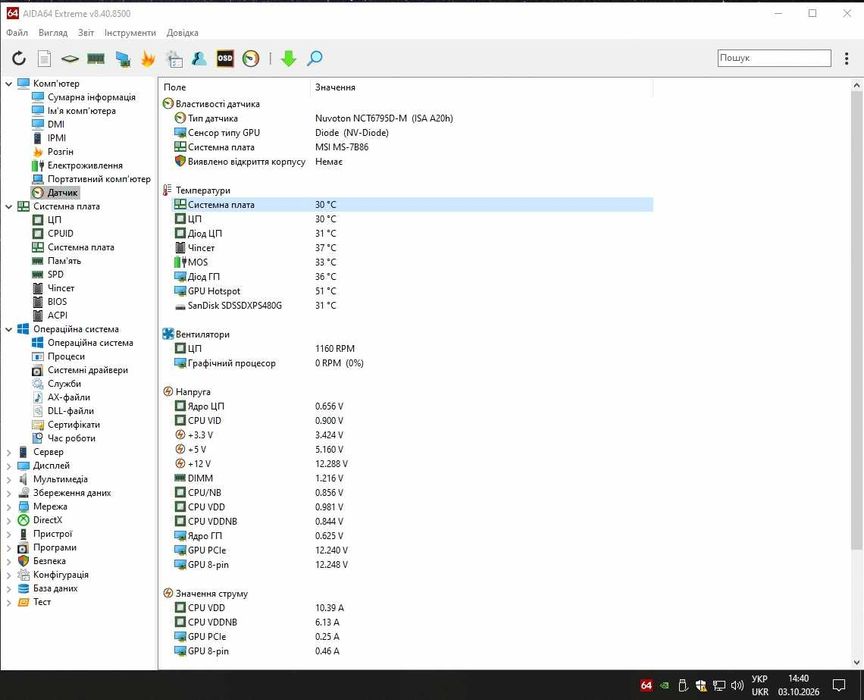Click the sensor gauge toolbar icon
Viewport: 864px width, 700px height.
251,58
